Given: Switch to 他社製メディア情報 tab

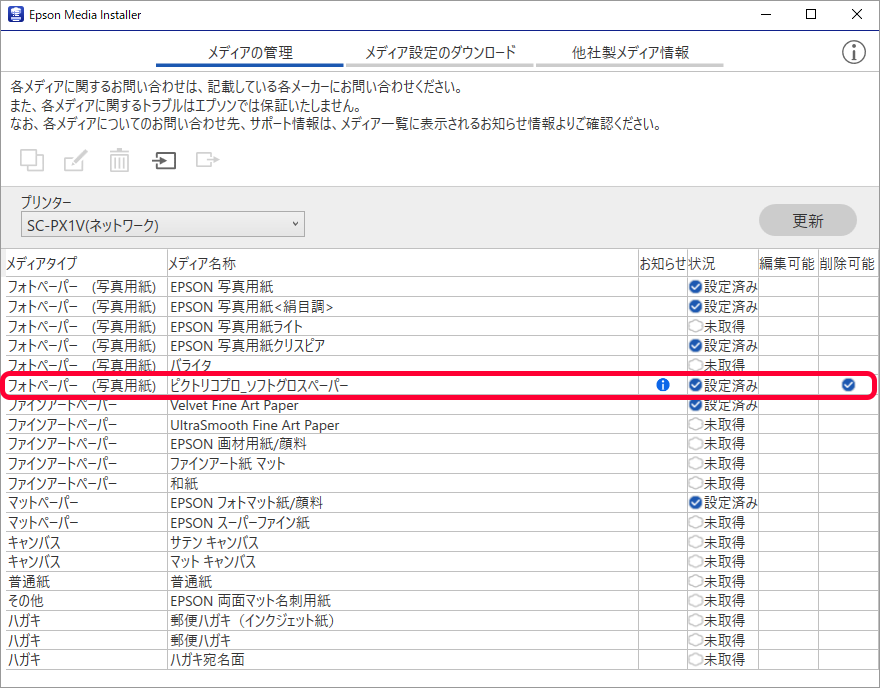Looking at the screenshot, I should tap(630, 53).
